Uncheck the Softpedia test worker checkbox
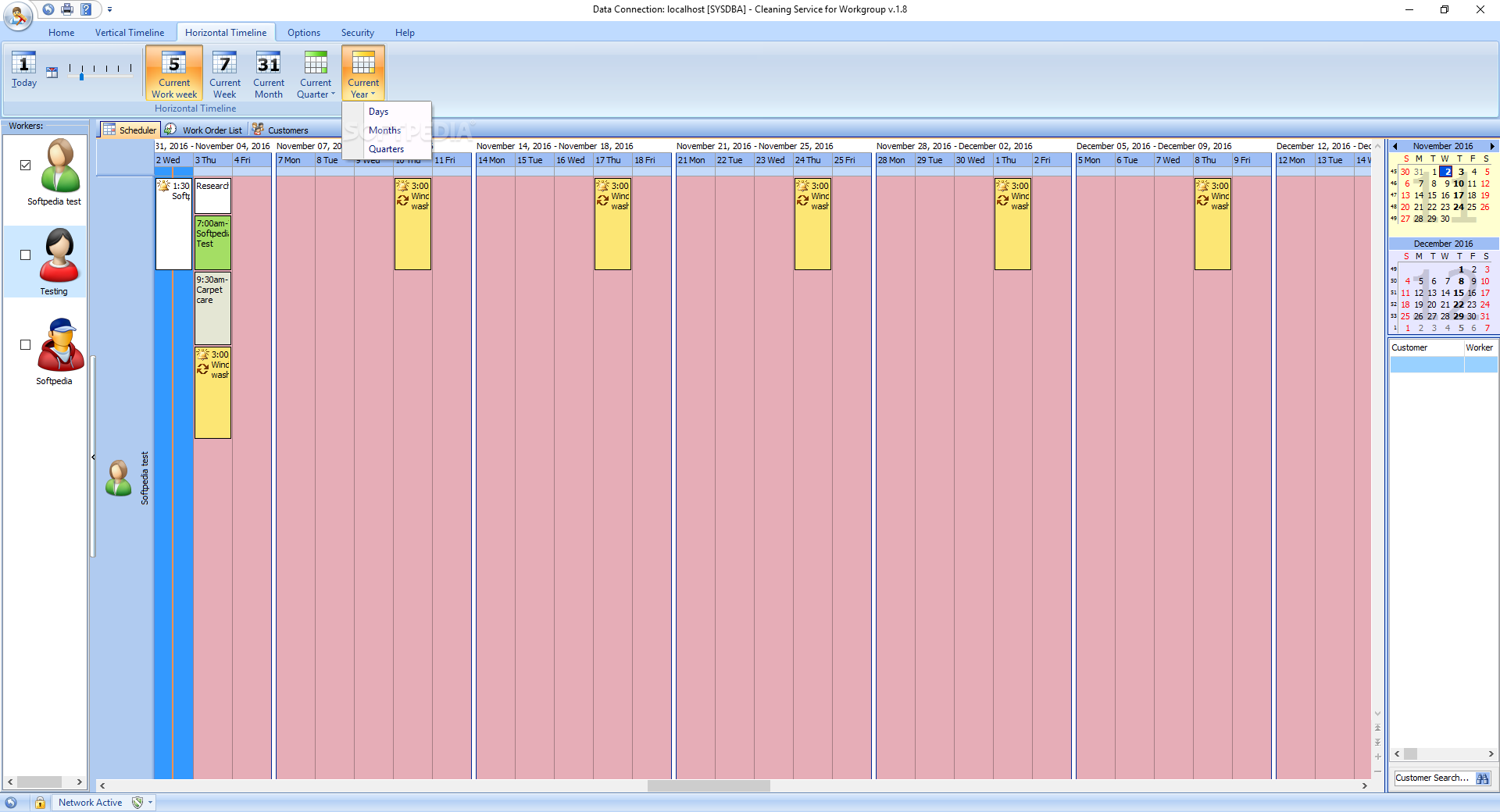 (x=26, y=165)
